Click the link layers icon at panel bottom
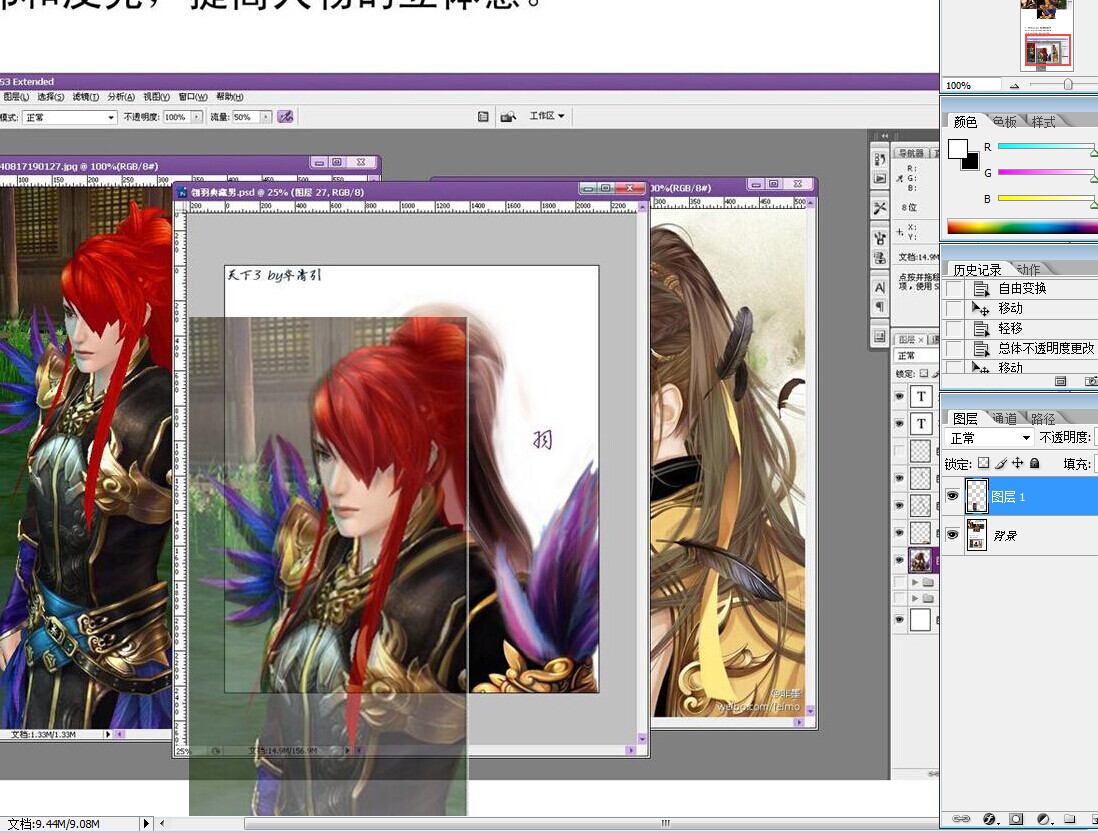This screenshot has height=833, width=1098. (961, 818)
